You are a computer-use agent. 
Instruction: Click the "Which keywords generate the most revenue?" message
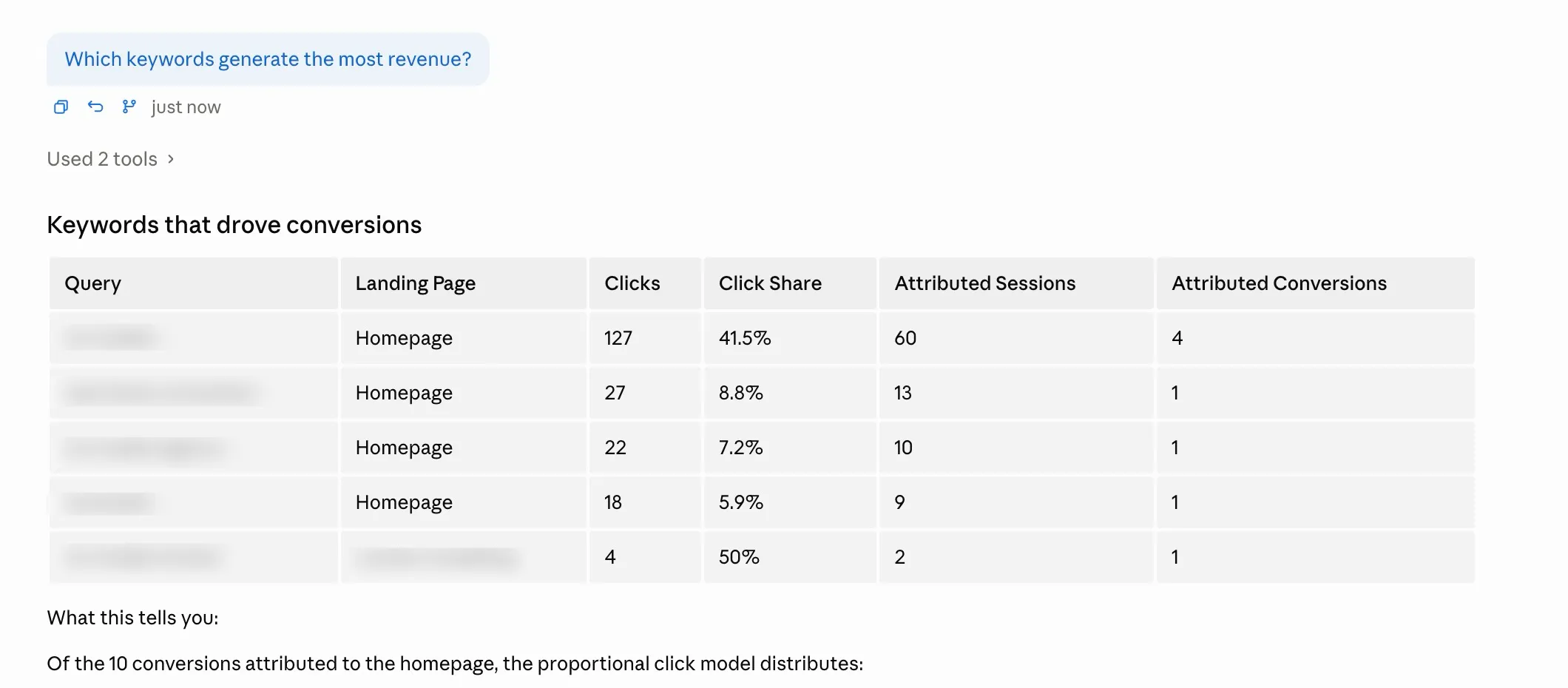pos(268,59)
